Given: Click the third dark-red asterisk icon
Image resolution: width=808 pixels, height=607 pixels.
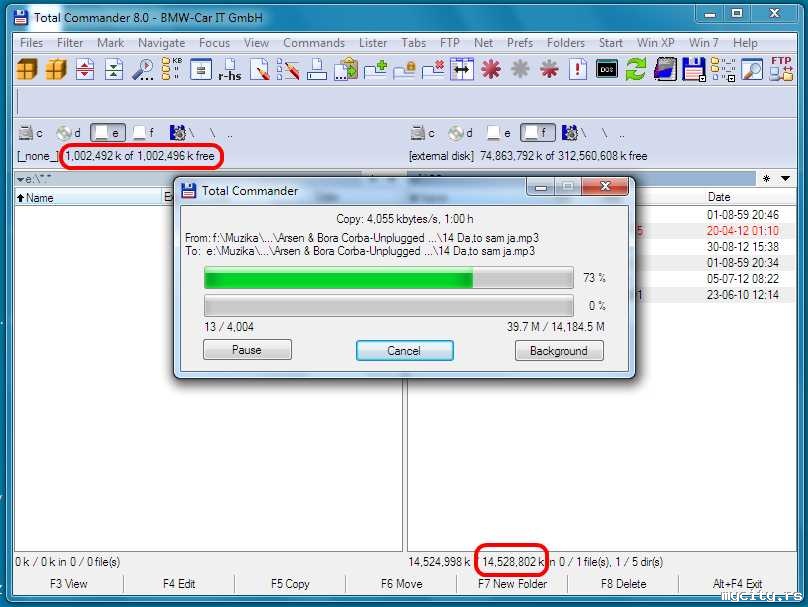Looking at the screenshot, I should 549,69.
